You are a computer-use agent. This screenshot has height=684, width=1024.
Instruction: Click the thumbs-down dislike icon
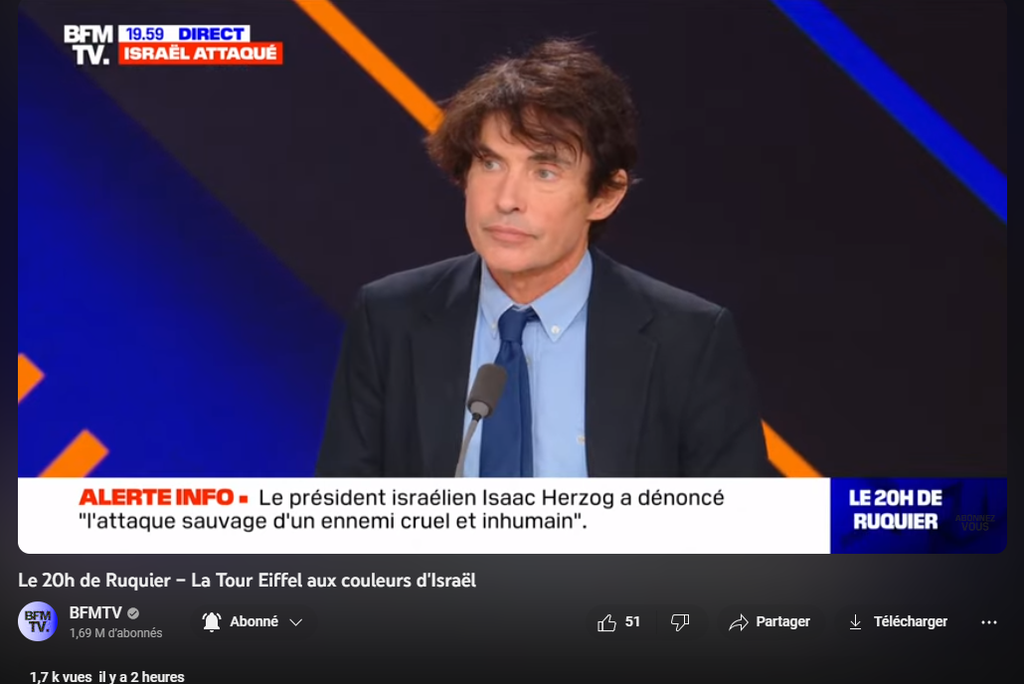(680, 623)
